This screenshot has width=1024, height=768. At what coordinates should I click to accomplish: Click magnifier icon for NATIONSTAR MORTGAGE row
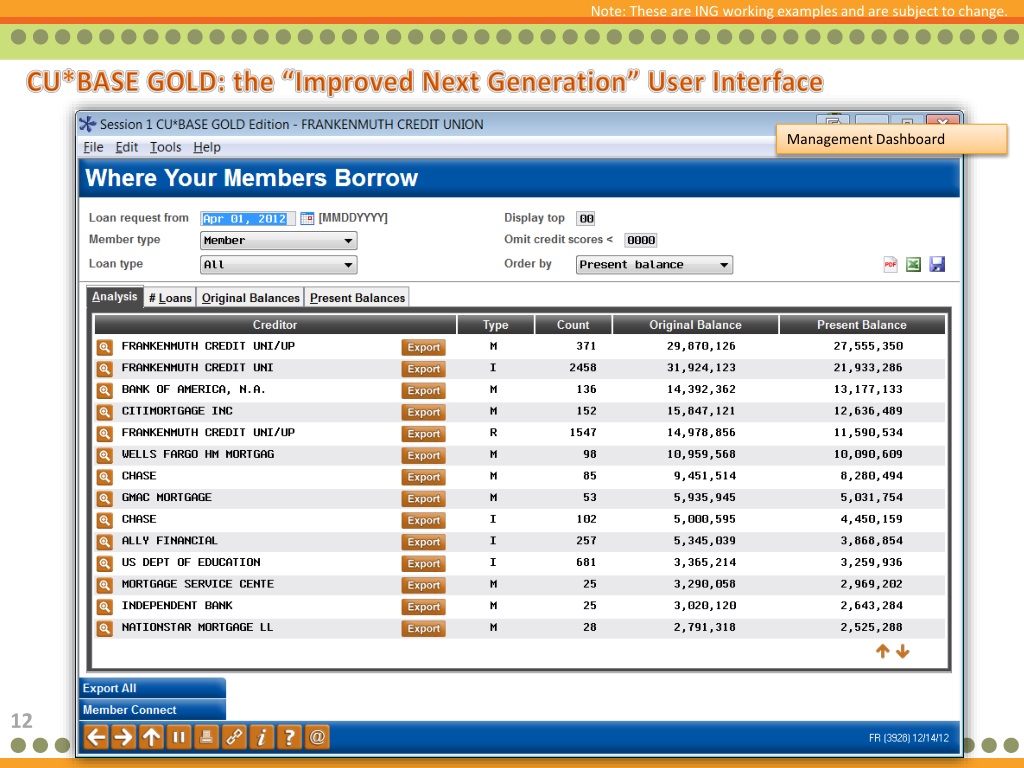coord(104,628)
